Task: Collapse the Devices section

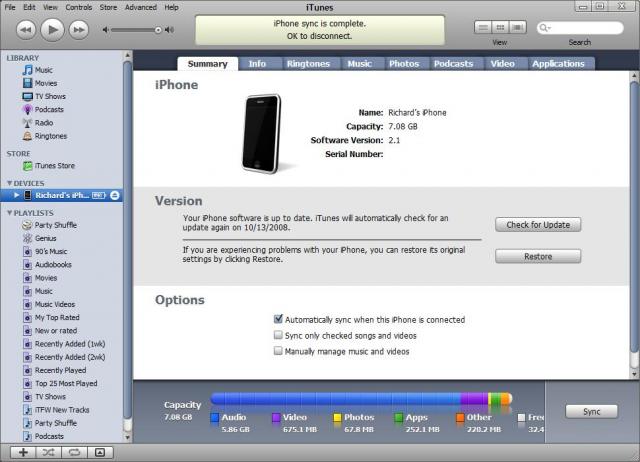Action: (9, 183)
